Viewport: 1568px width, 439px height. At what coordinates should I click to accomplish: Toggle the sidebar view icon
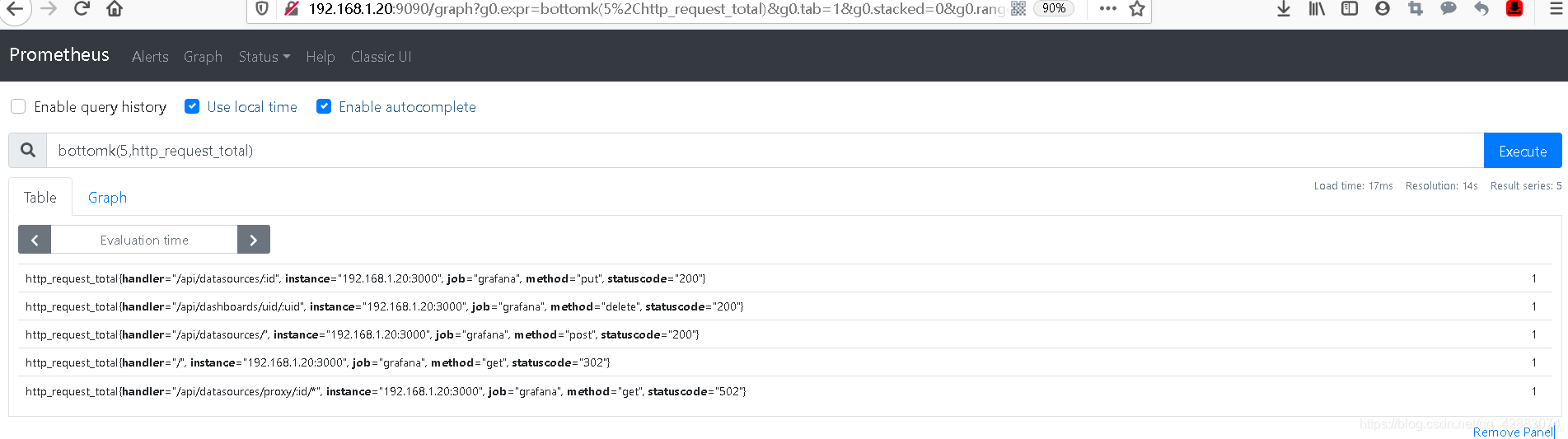1350,9
